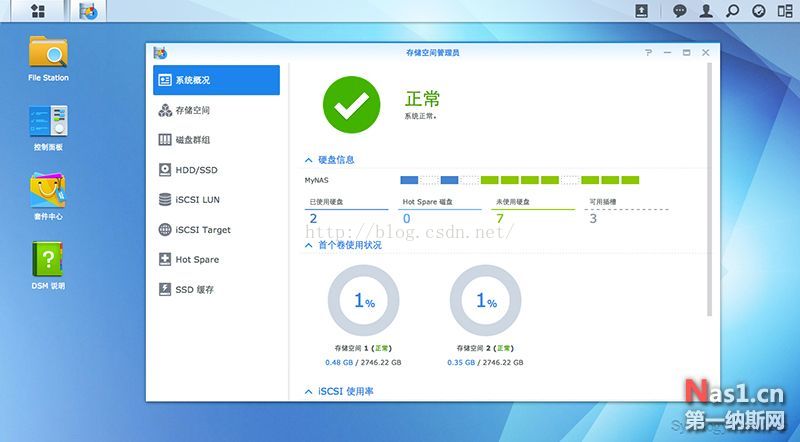Collapse the 首个卷使用状况 section
The image size is (800, 442).
(x=308, y=245)
